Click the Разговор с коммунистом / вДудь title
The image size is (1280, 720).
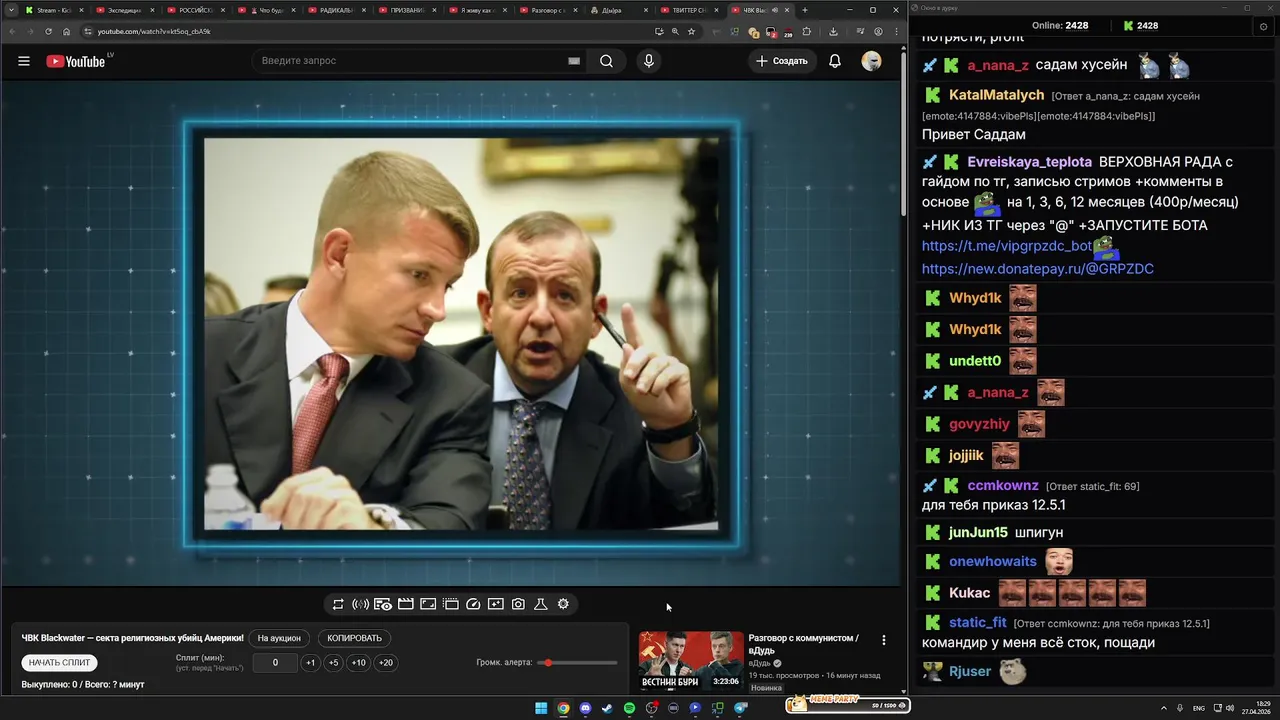click(x=803, y=644)
